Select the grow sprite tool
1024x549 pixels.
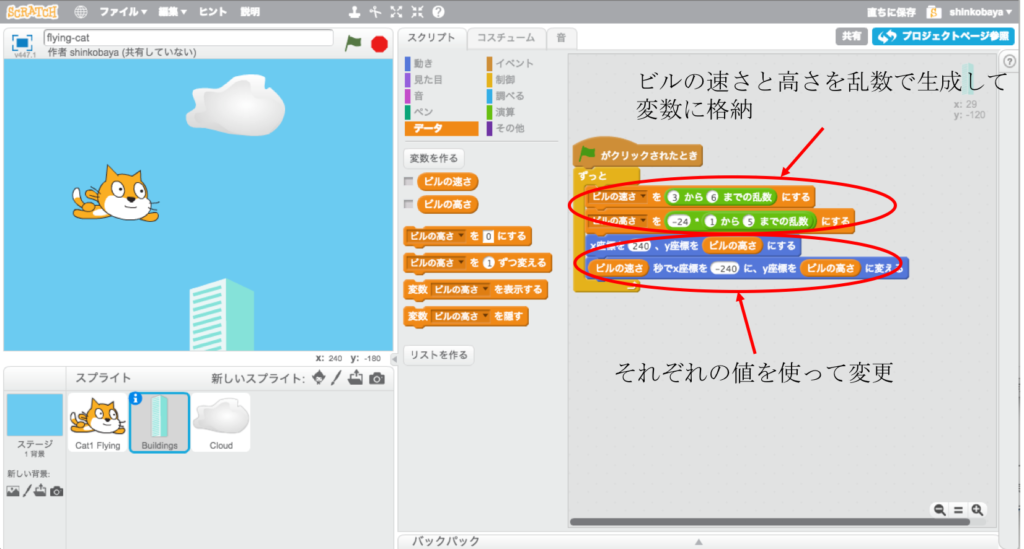coord(396,12)
